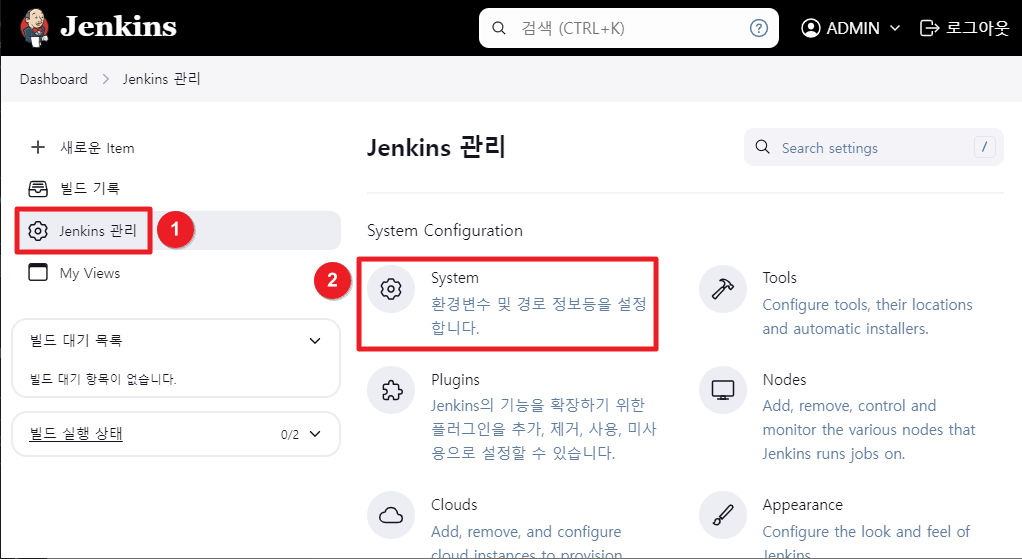Expand the ADMIN user dropdown chevron

895,28
